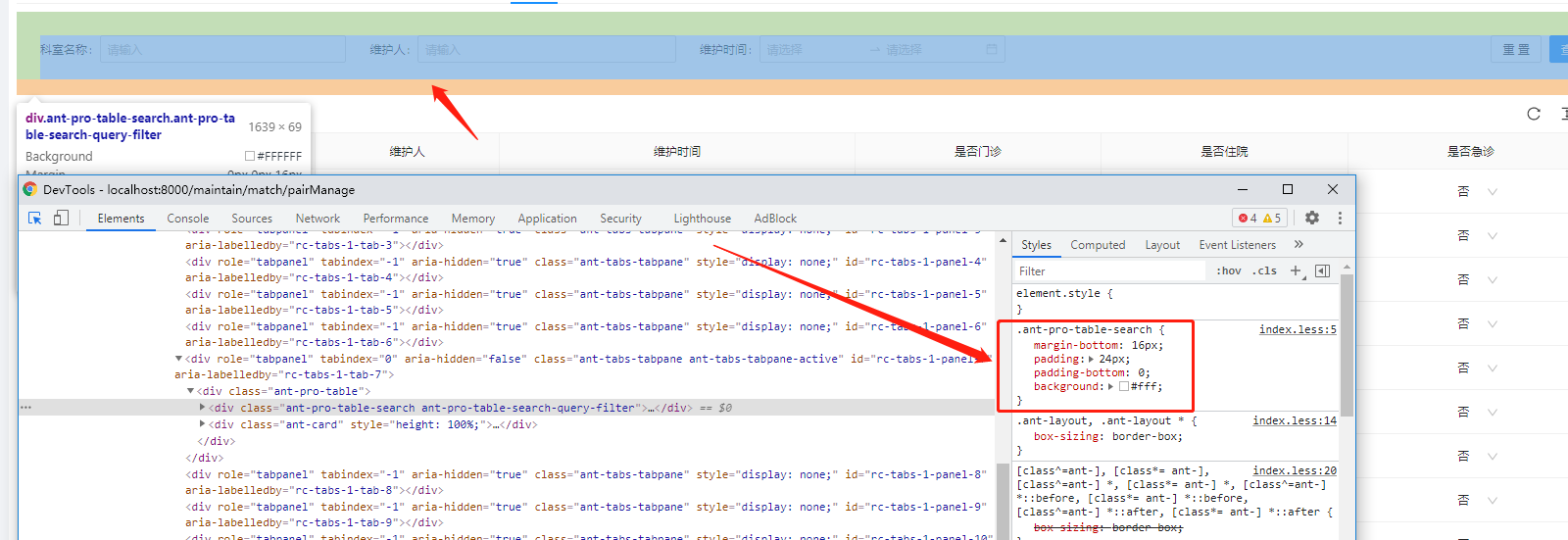Open the Lighthouse tab
Image resolution: width=1568 pixels, height=540 pixels.
(x=702, y=219)
